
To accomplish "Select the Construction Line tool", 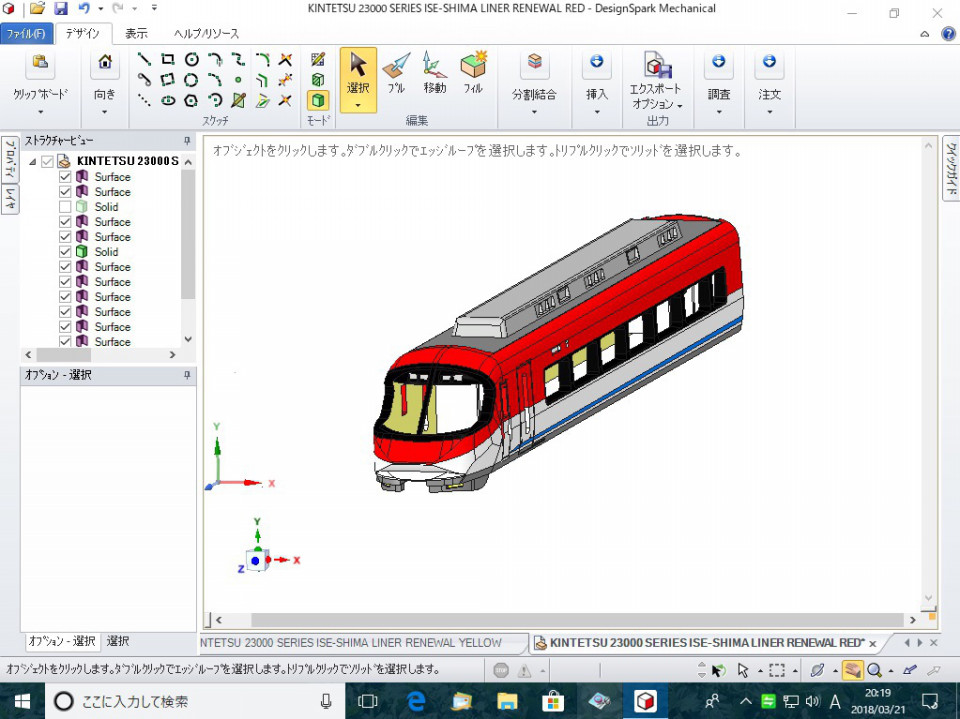I will 144,100.
